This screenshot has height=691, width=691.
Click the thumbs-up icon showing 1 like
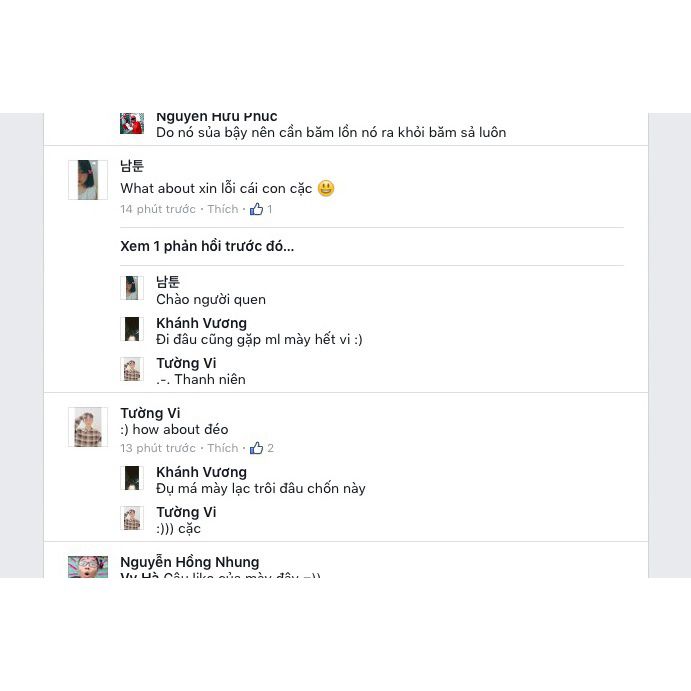(x=256, y=209)
